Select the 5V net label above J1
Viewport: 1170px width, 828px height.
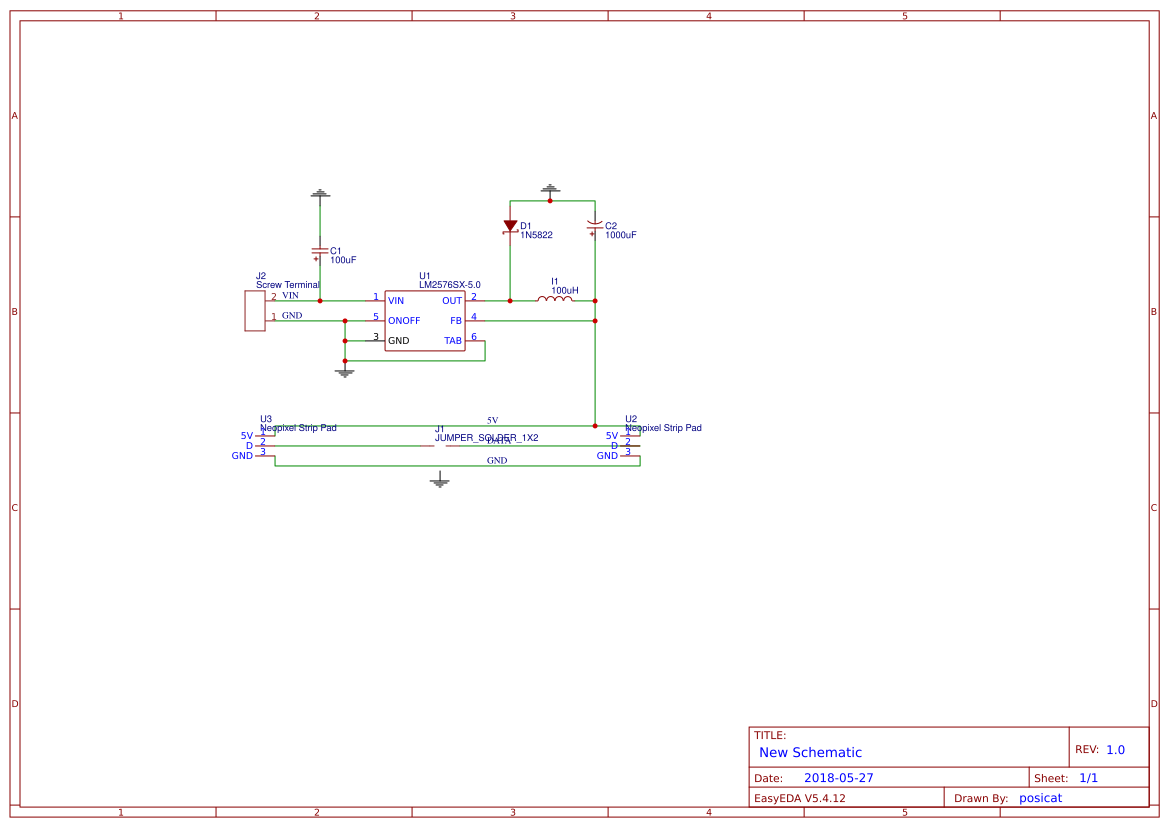click(491, 421)
